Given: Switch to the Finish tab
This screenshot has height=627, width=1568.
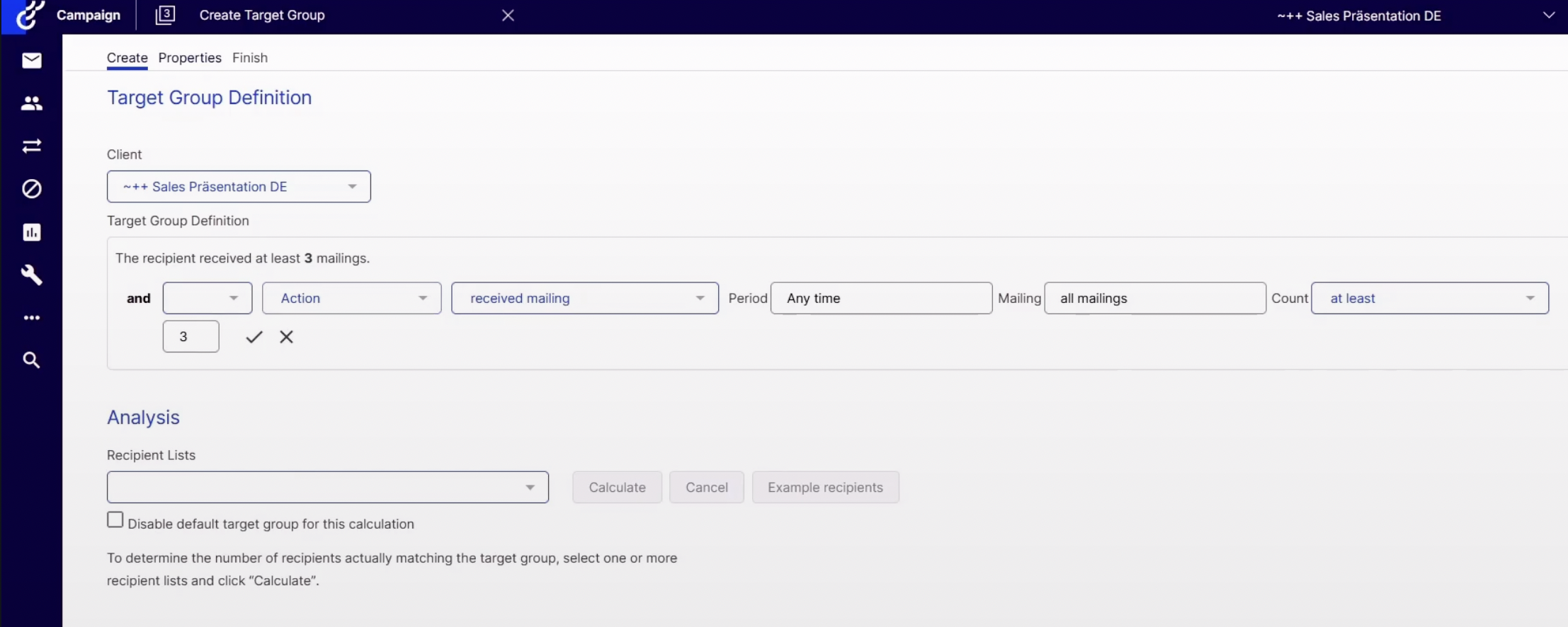Looking at the screenshot, I should pyautogui.click(x=250, y=58).
